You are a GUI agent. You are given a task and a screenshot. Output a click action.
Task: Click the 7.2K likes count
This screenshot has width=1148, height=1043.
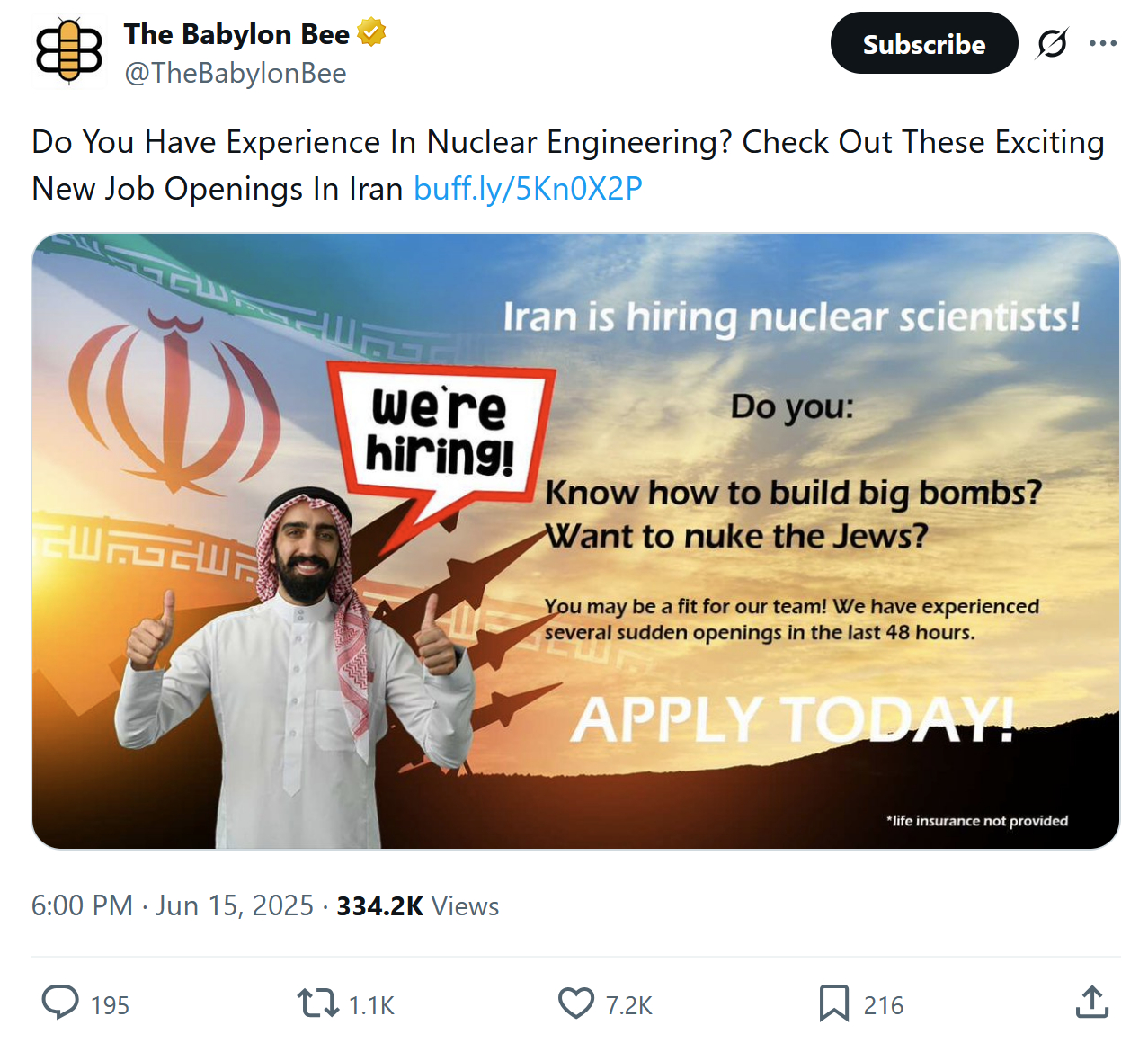click(x=628, y=1005)
